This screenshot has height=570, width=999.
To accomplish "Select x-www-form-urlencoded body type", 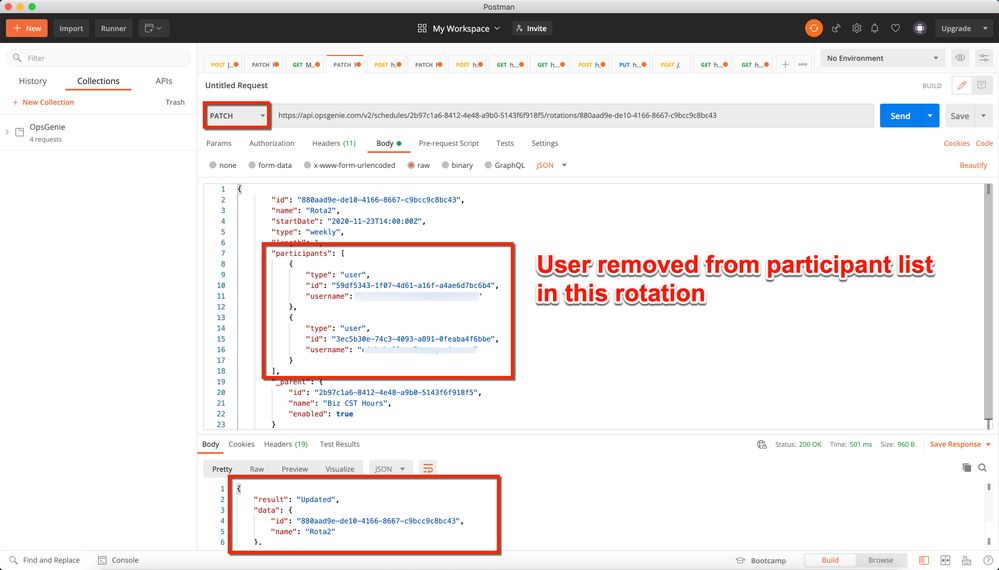I will (307, 165).
